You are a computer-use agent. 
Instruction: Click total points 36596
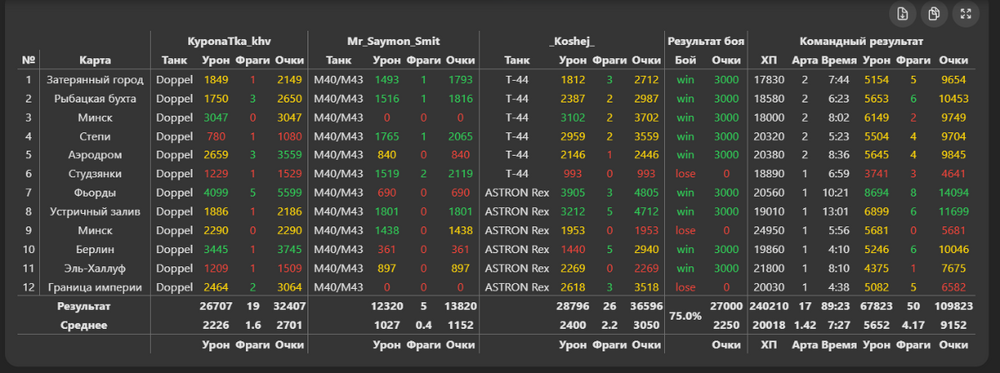pyautogui.click(x=646, y=307)
